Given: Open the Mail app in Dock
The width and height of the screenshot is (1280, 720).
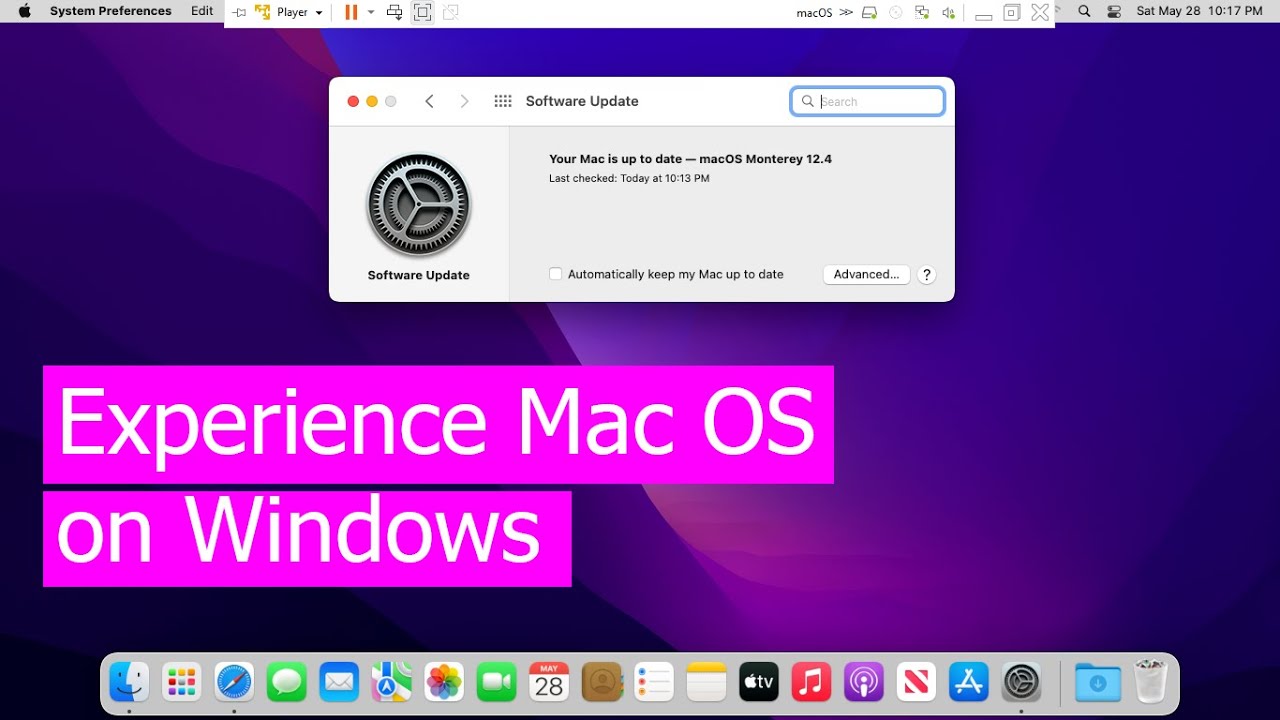Looking at the screenshot, I should [339, 682].
